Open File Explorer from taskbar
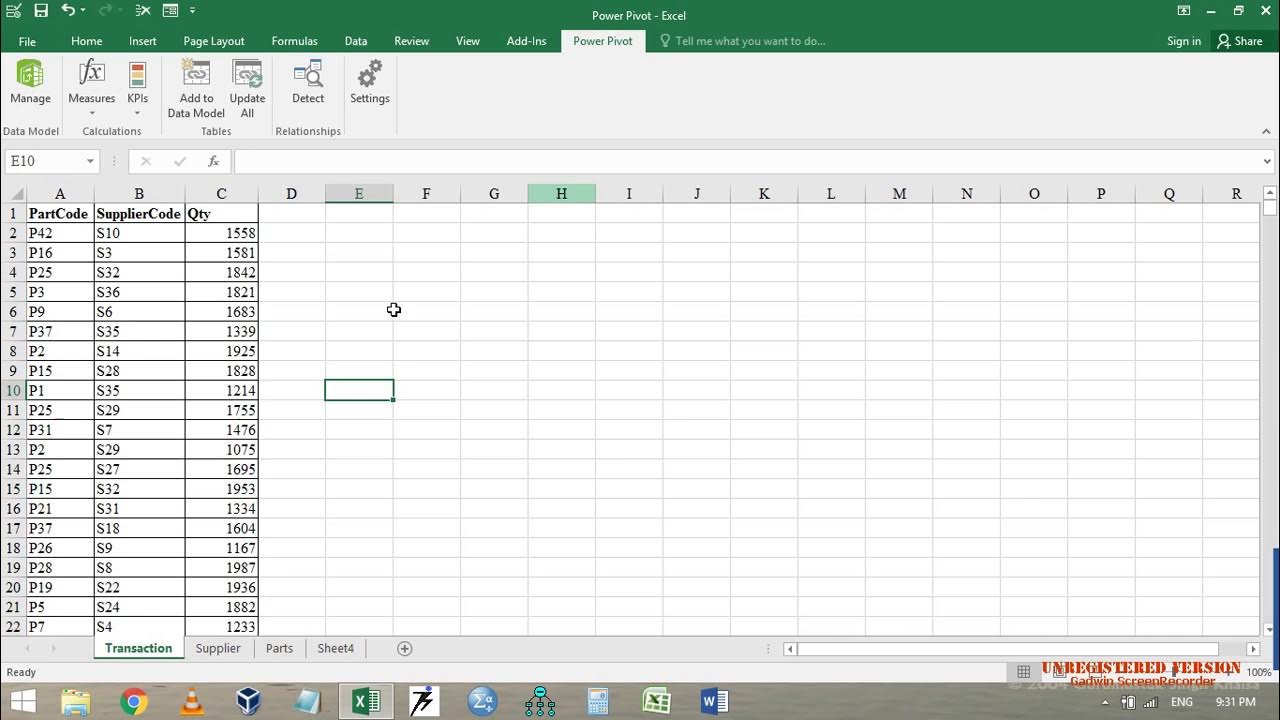The image size is (1280, 720). [x=76, y=702]
